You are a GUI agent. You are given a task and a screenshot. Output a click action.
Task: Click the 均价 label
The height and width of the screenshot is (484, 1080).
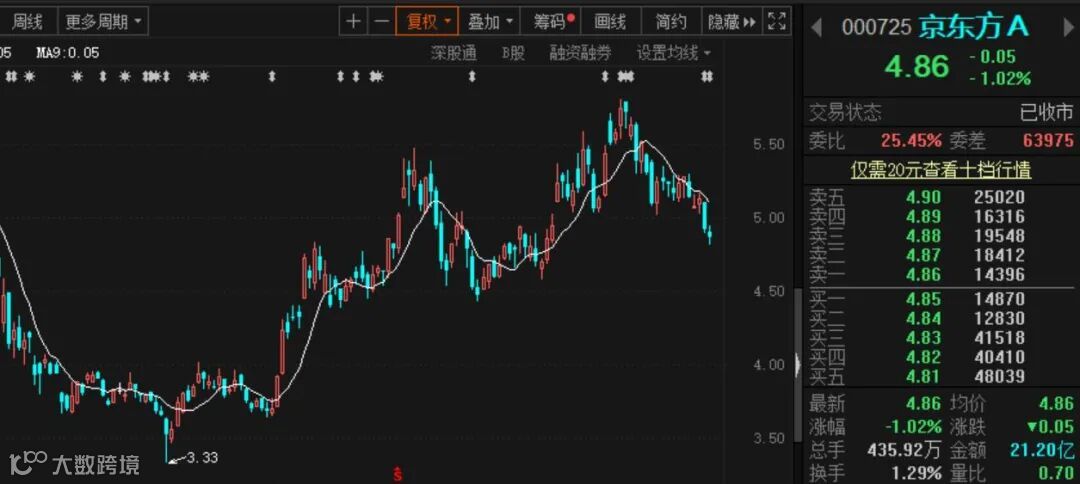(x=968, y=403)
